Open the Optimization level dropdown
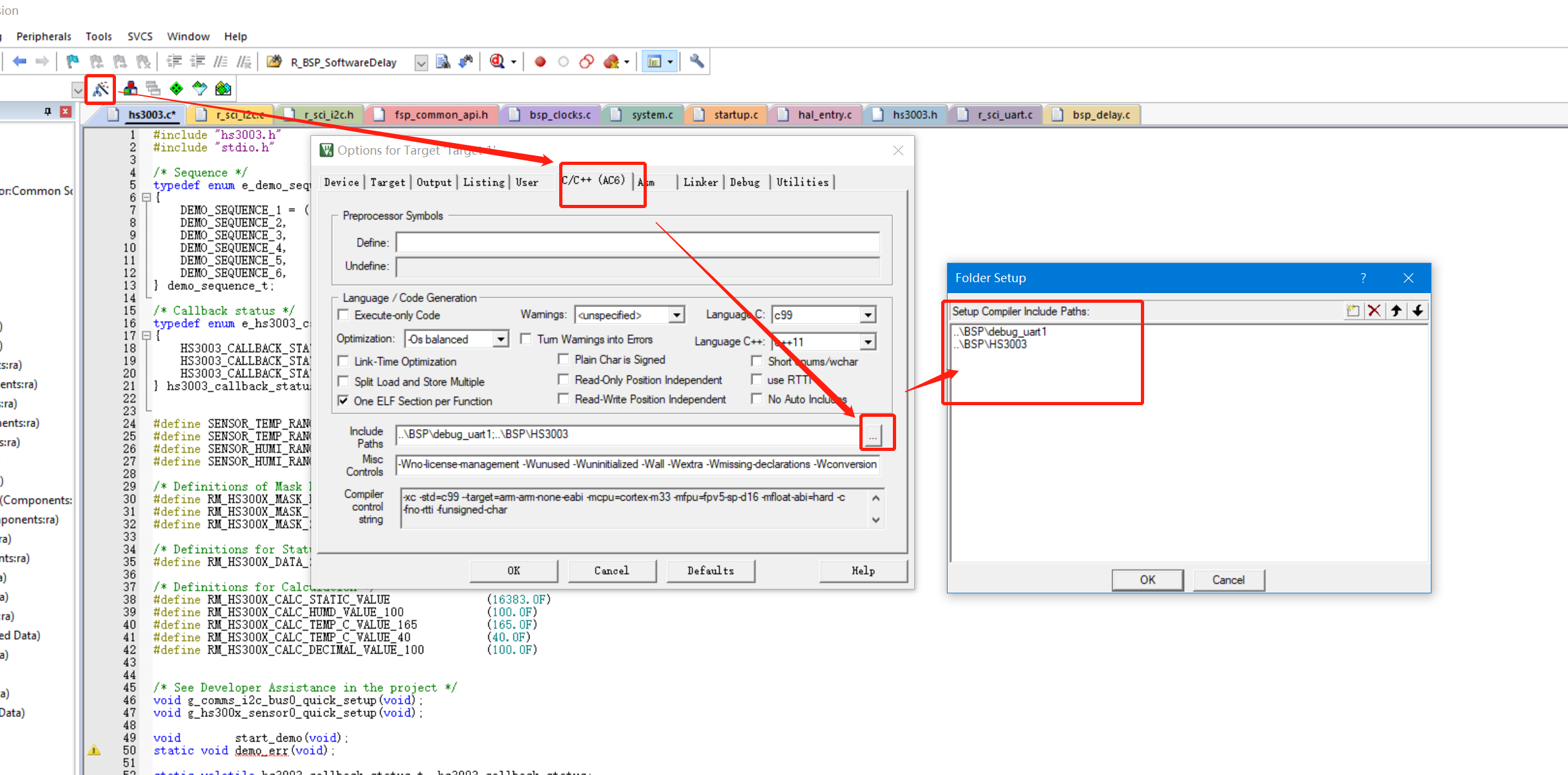 [501, 339]
